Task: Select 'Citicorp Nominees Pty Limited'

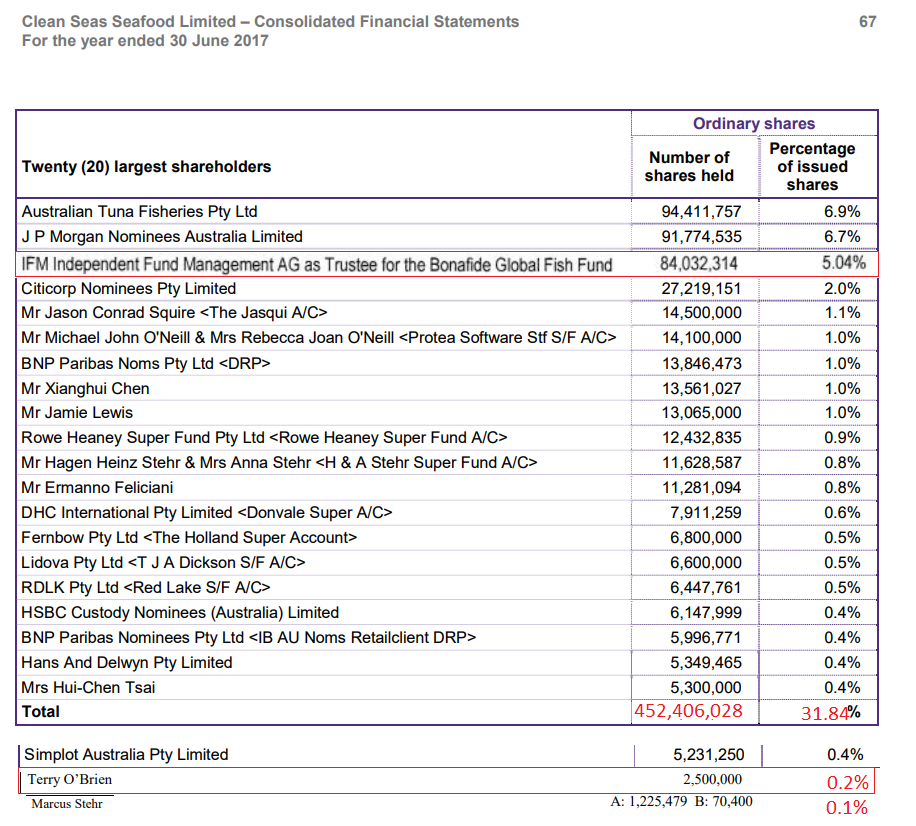Action: click(129, 289)
